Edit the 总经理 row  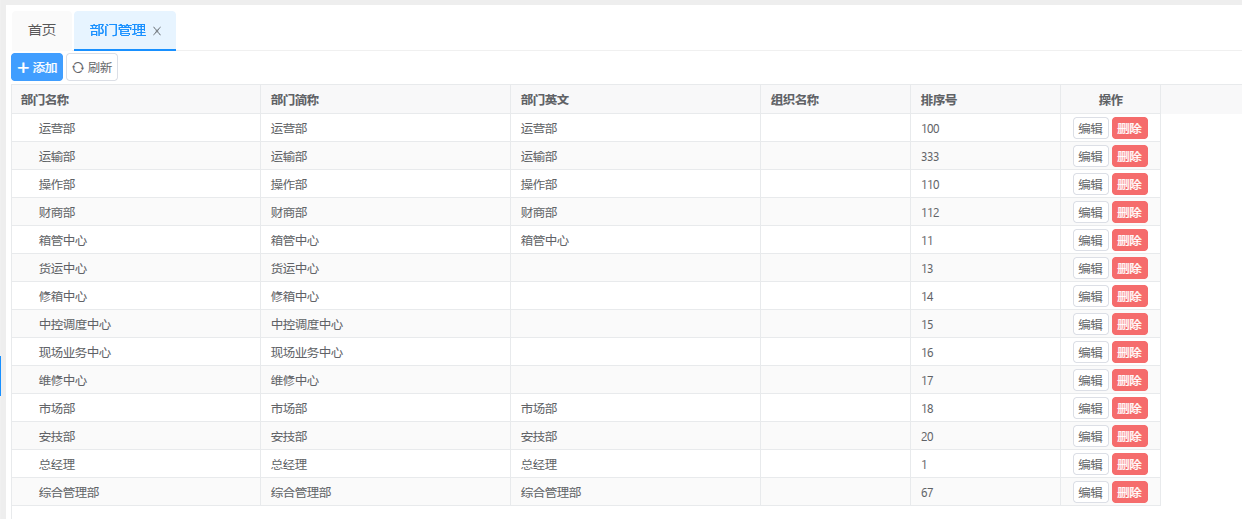point(1090,464)
